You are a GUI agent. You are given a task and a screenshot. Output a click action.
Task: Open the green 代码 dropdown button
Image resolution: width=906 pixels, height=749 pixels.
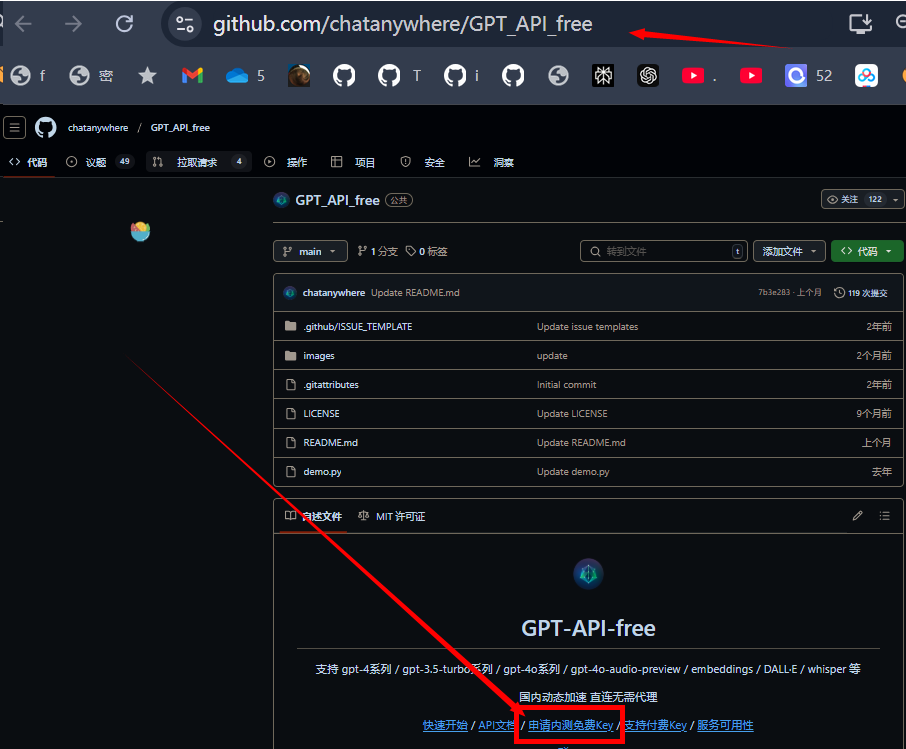[867, 251]
